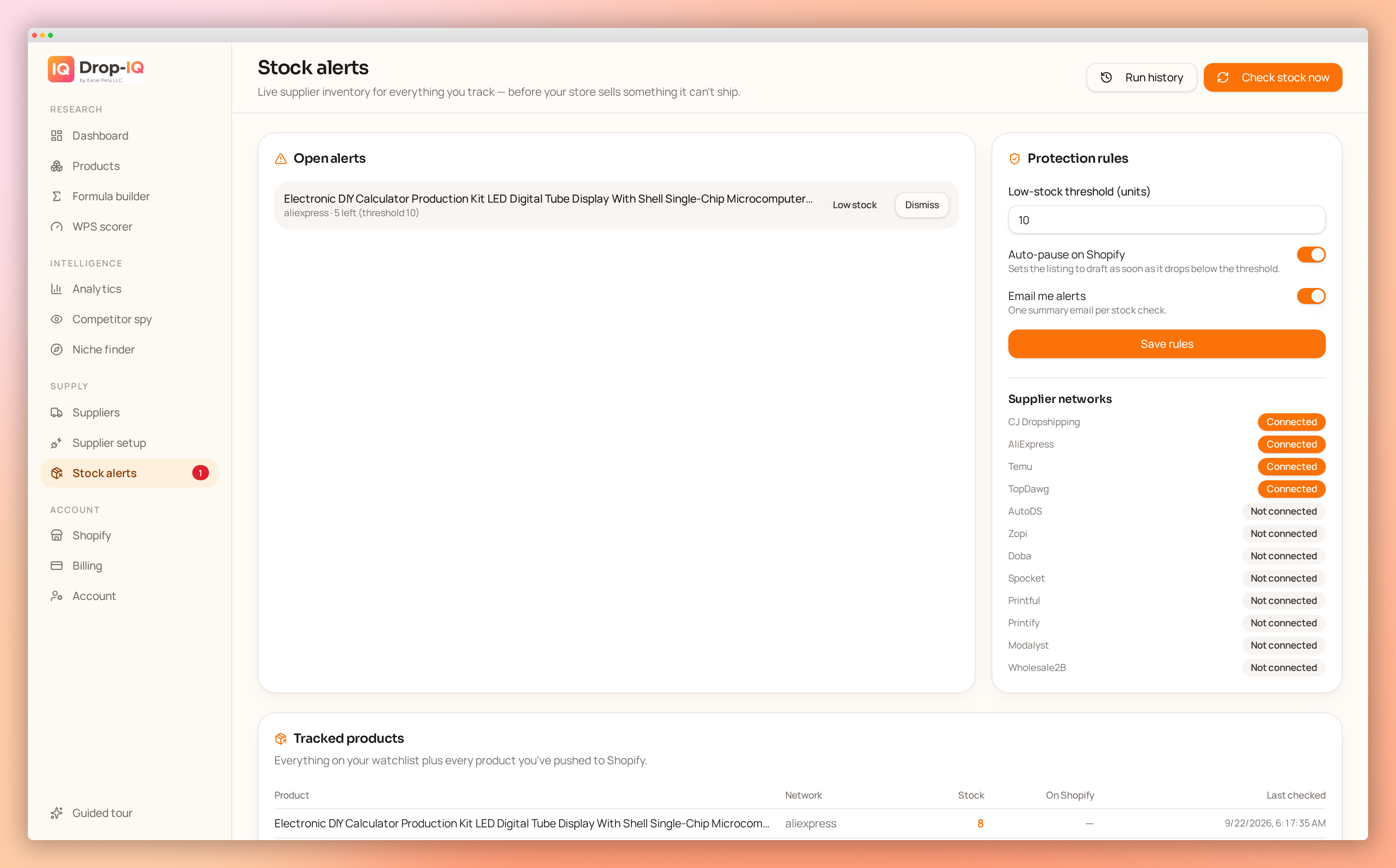Image resolution: width=1396 pixels, height=868 pixels.
Task: Open Niche finder
Action: point(130,349)
